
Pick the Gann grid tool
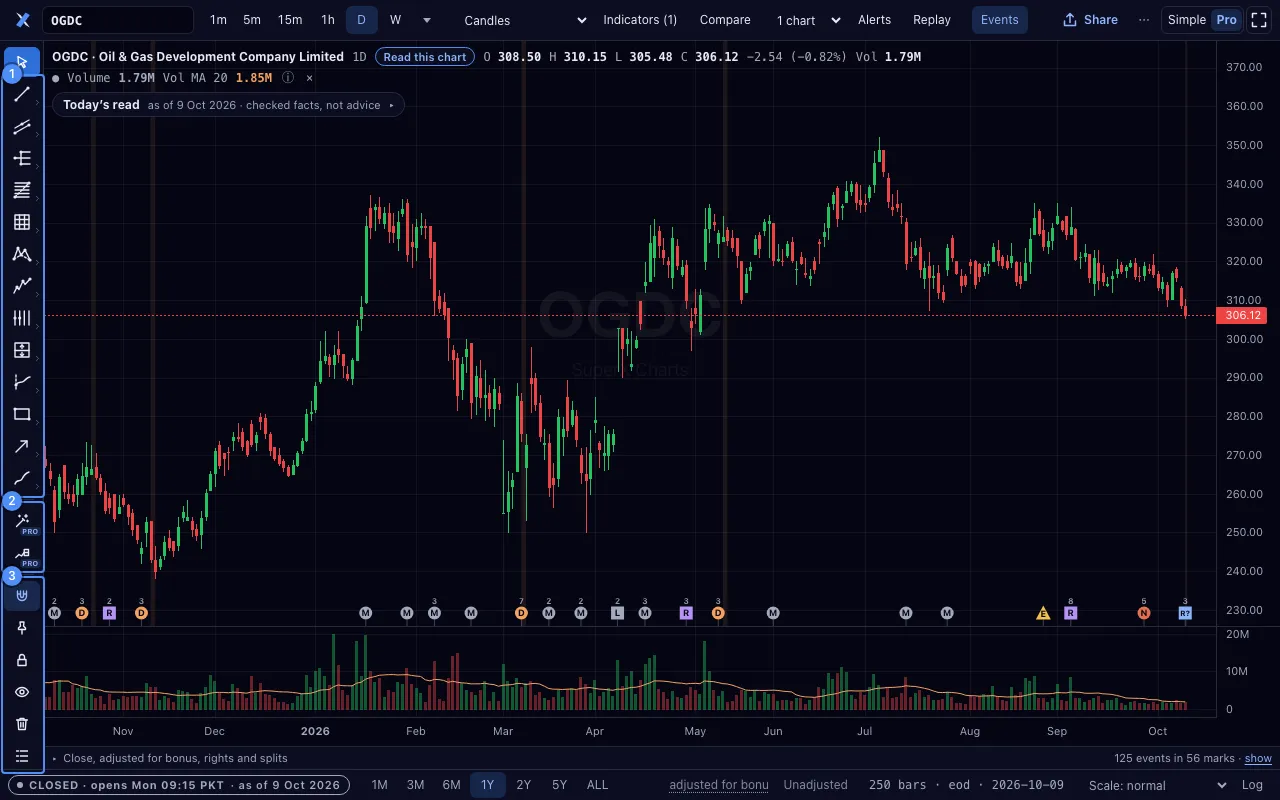22,222
